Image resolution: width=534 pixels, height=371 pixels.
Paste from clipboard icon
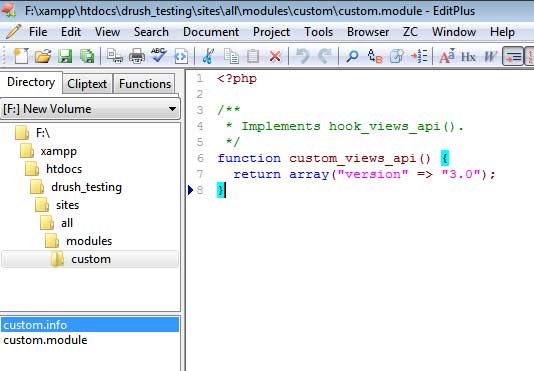click(253, 56)
